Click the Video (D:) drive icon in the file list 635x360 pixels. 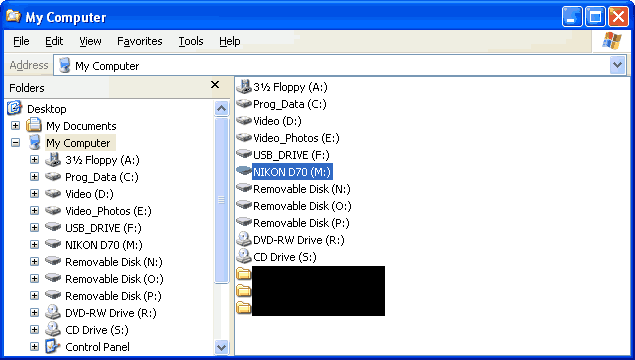[x=244, y=121]
